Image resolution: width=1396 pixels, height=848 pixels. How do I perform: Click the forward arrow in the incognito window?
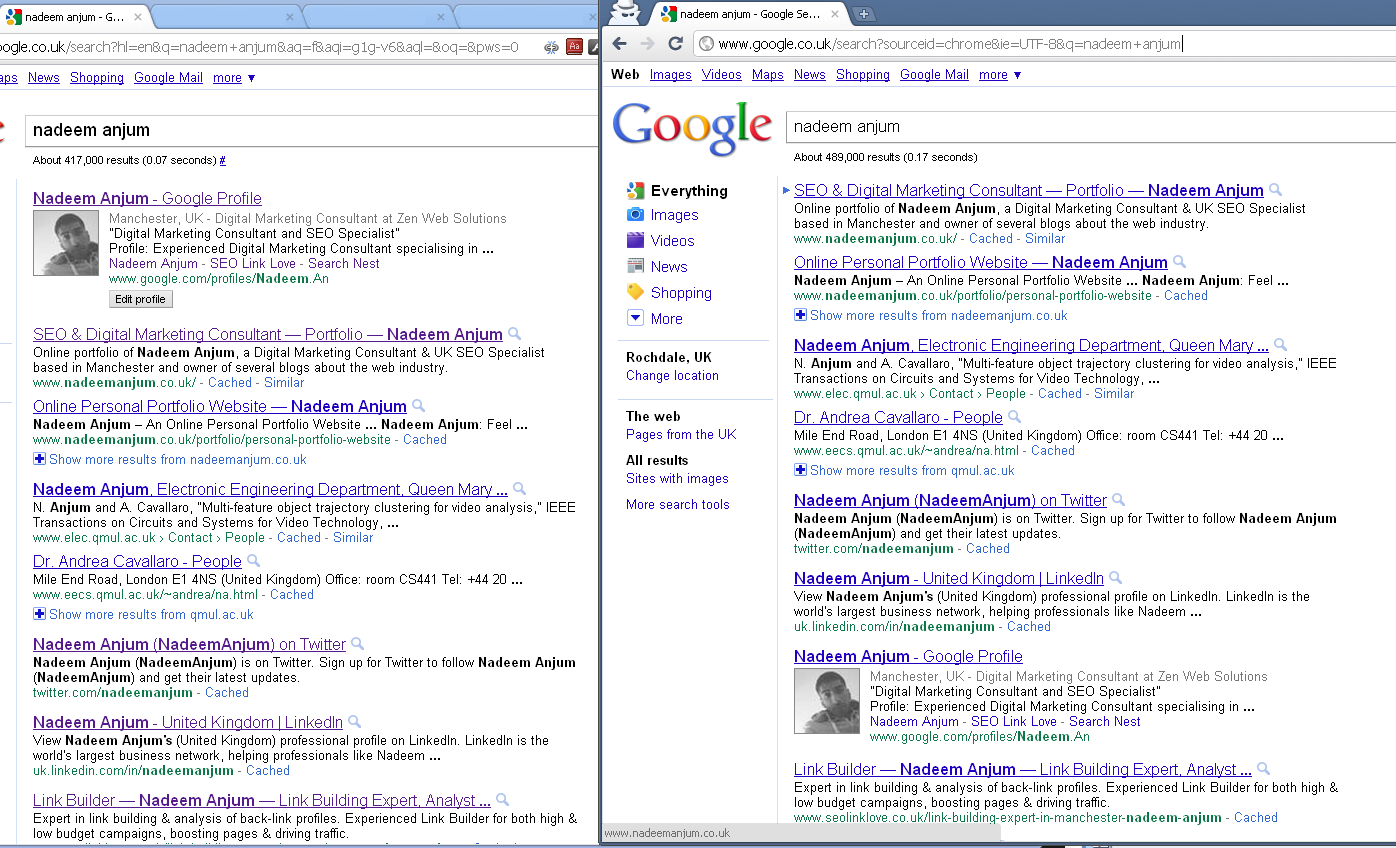pos(647,43)
